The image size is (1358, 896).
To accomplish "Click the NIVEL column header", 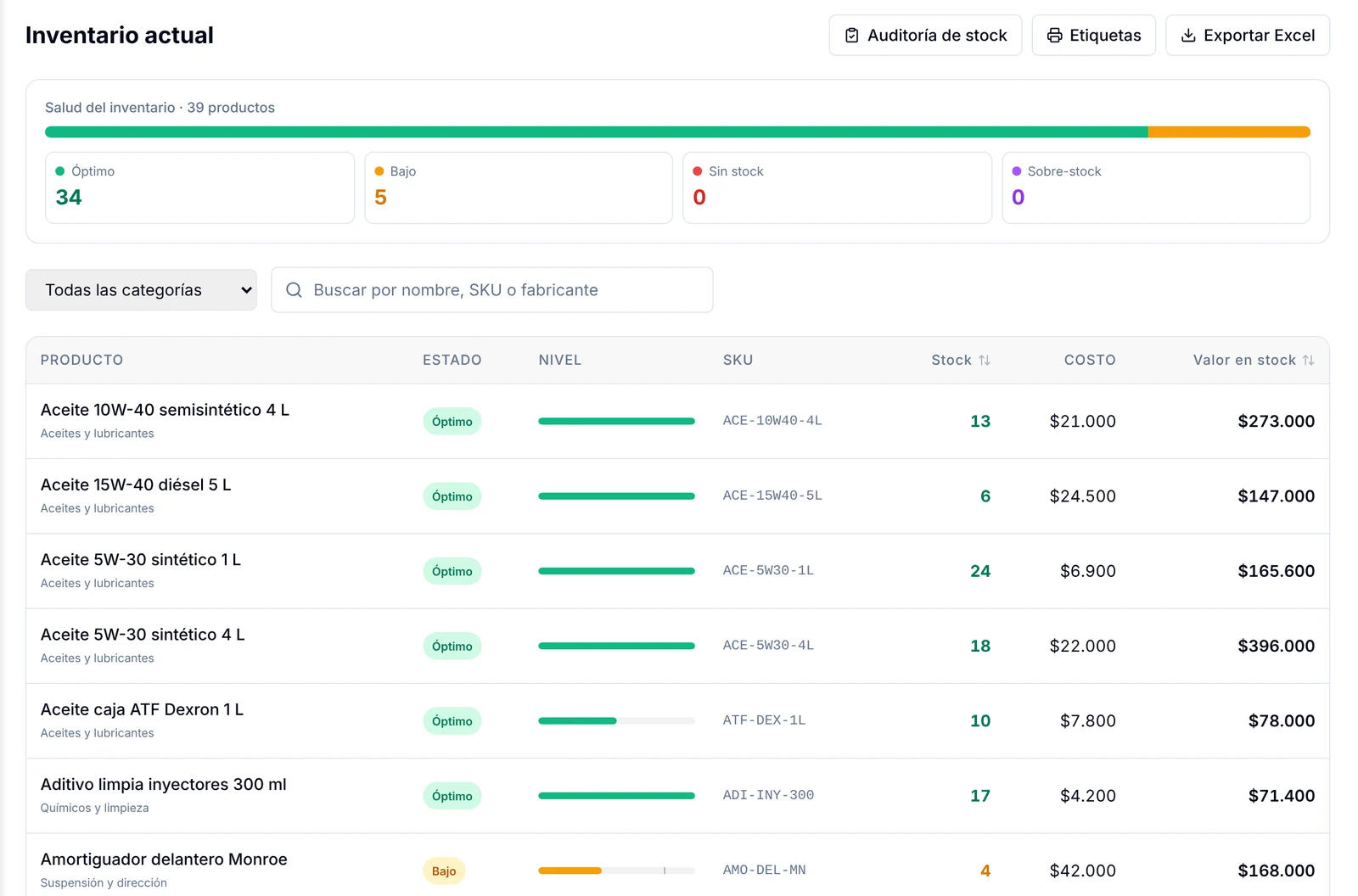I will pyautogui.click(x=560, y=360).
